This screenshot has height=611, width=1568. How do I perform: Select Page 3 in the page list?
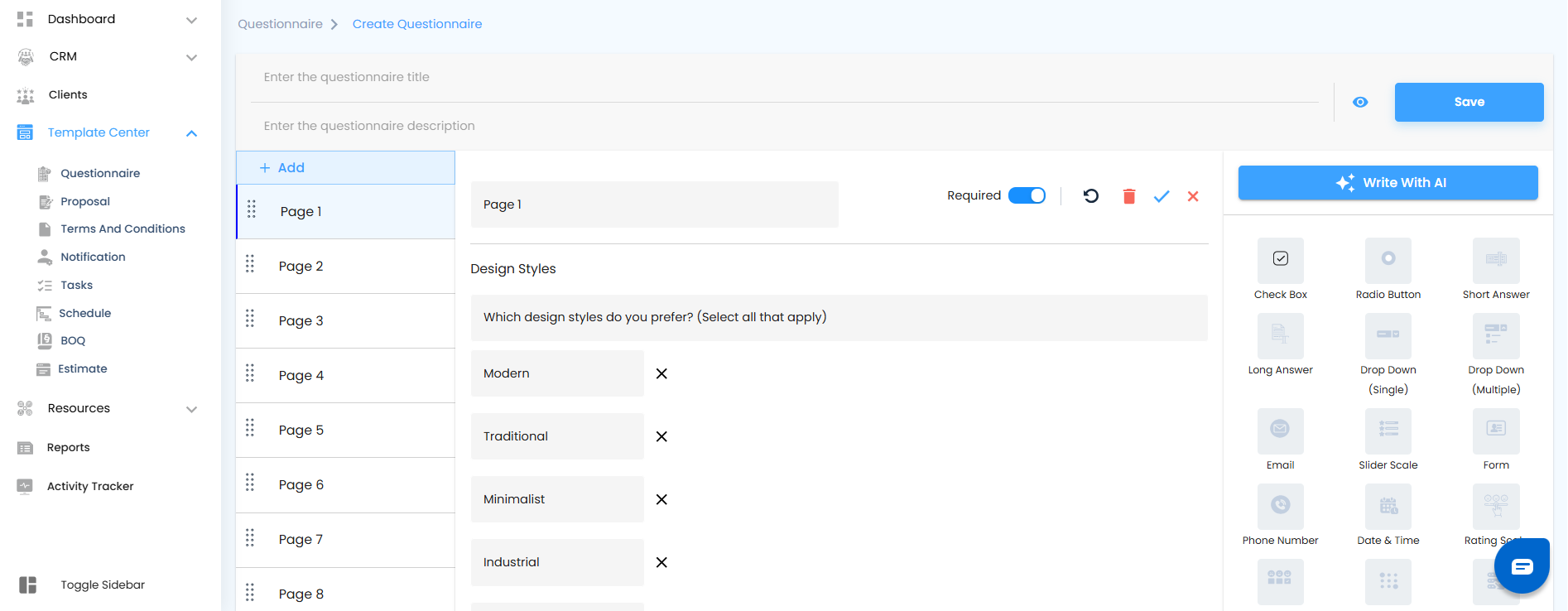click(x=301, y=320)
